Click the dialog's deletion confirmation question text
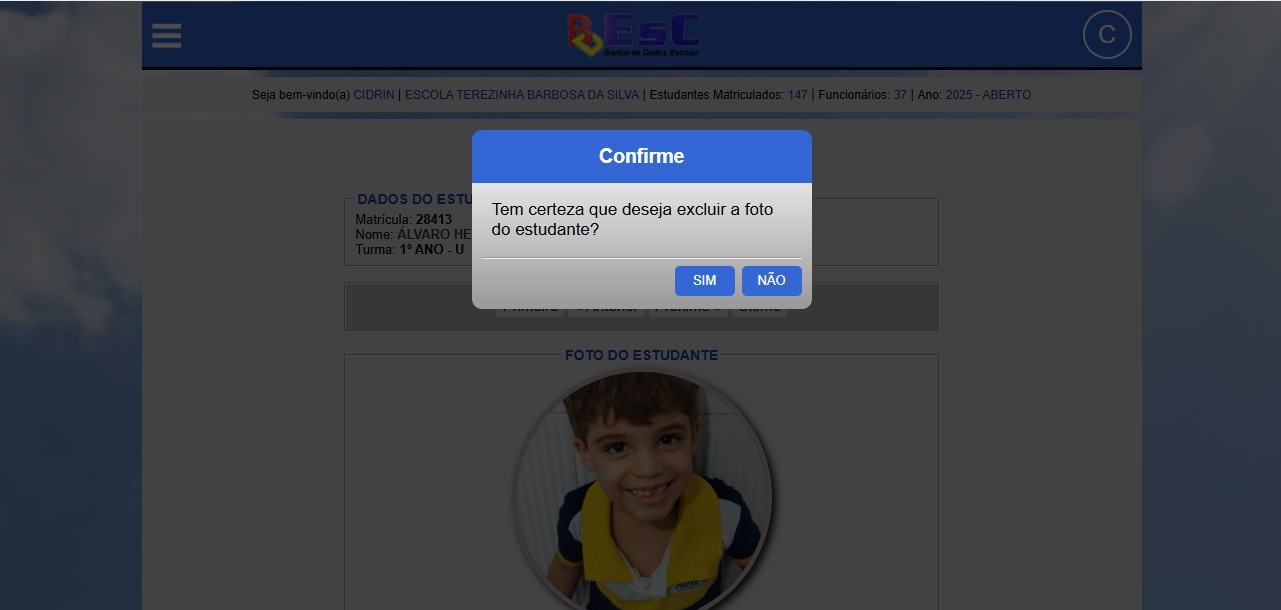 point(633,219)
